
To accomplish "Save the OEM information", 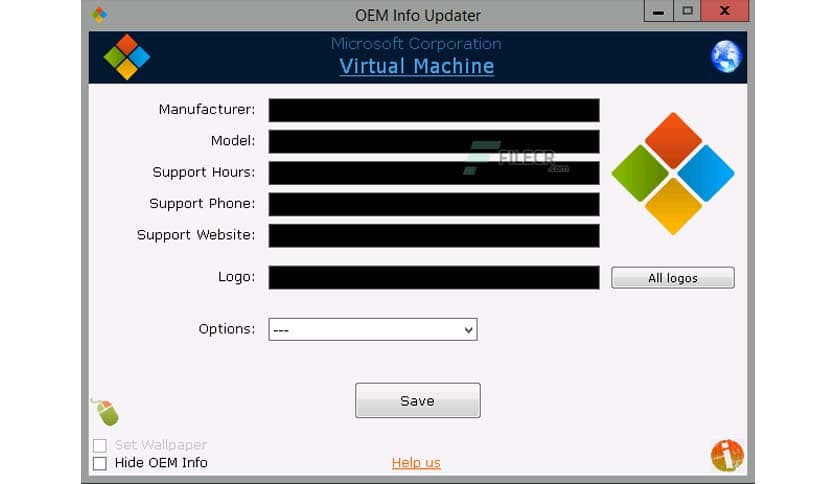I will pyautogui.click(x=417, y=400).
